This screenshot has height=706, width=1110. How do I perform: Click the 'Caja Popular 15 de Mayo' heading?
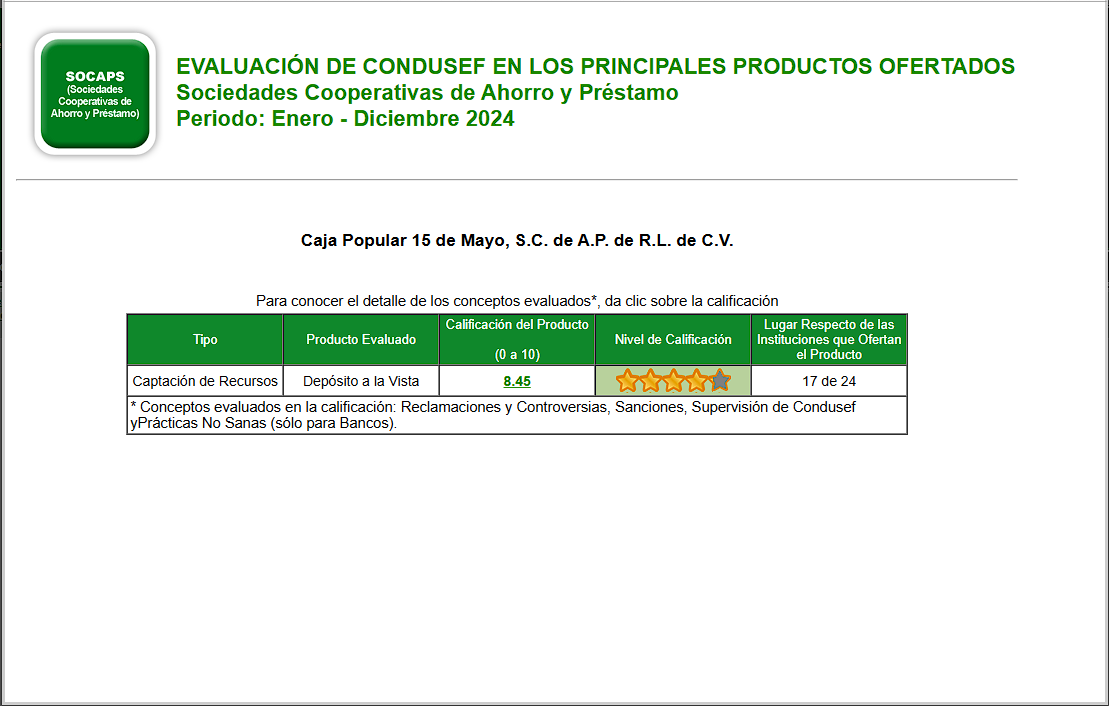517,241
